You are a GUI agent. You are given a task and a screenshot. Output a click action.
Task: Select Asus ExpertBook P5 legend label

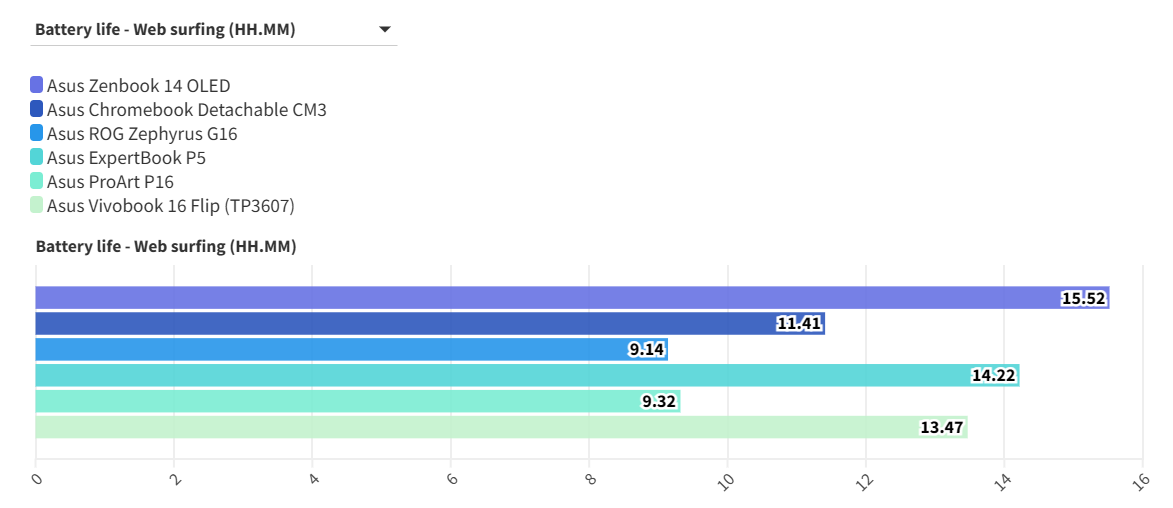tap(126, 158)
